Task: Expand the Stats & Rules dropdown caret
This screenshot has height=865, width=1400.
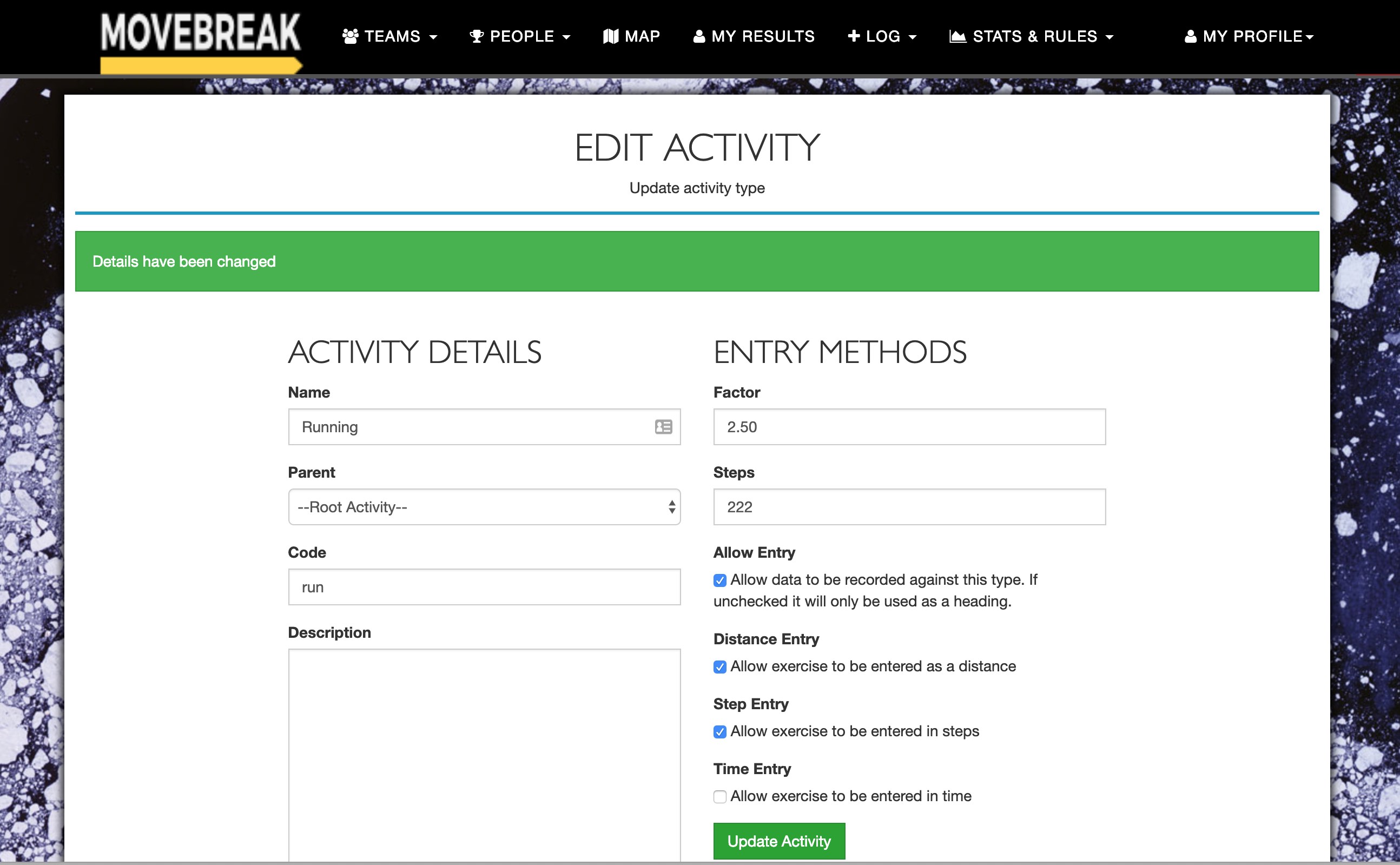Action: coord(1110,37)
